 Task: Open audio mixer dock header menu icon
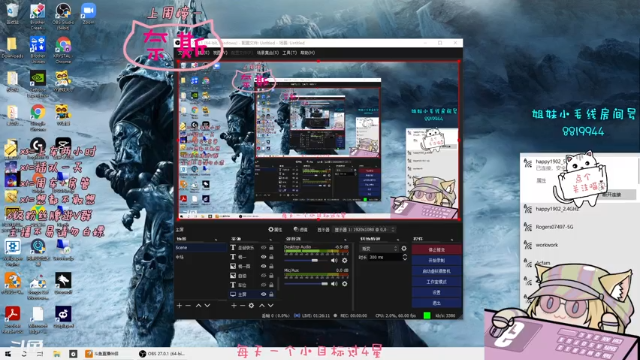click(x=345, y=239)
